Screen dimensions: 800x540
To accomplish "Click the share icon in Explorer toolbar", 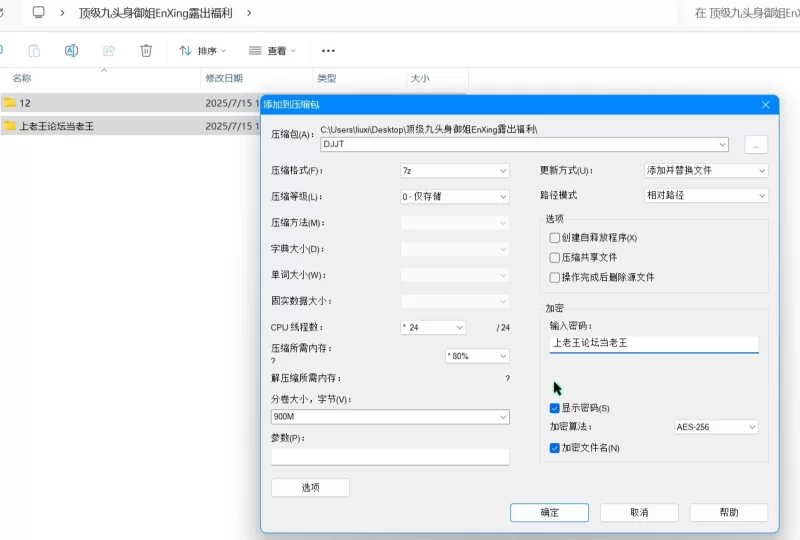I will coord(109,51).
